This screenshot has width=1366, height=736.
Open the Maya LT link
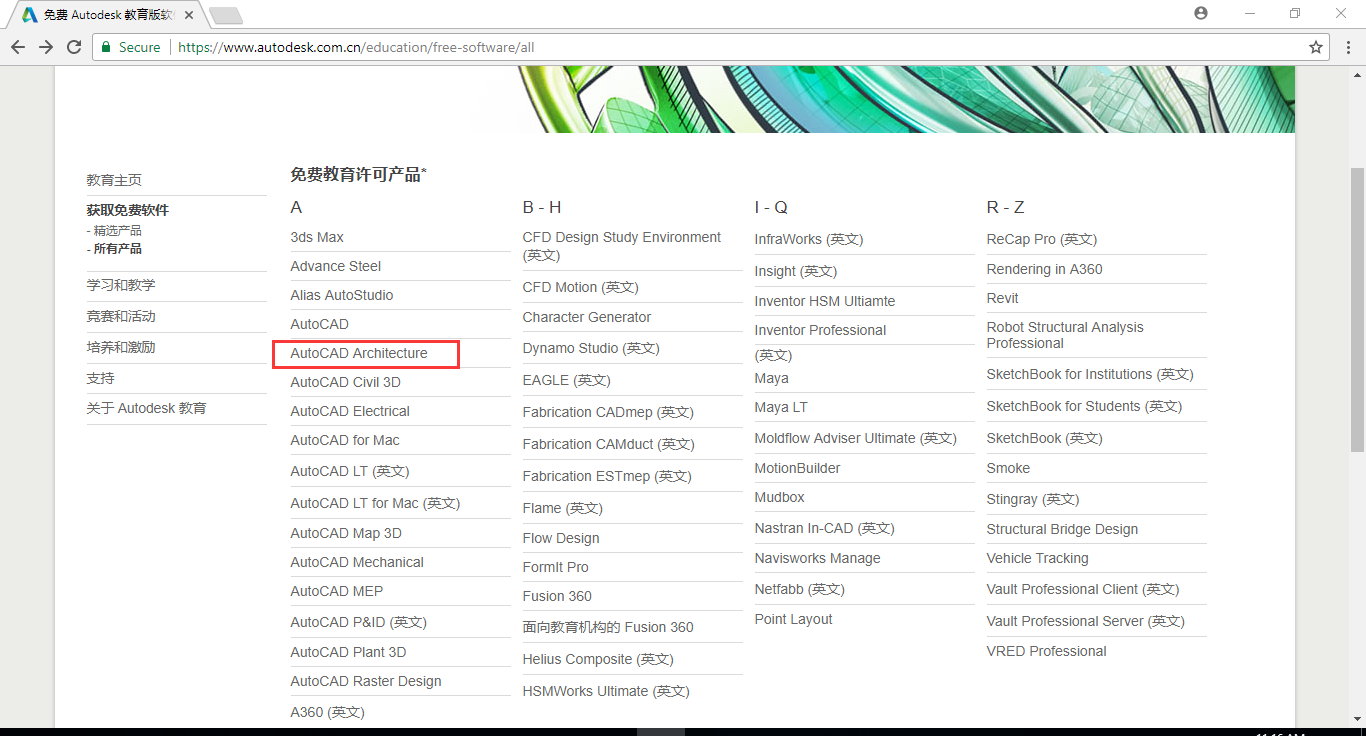[x=781, y=407]
